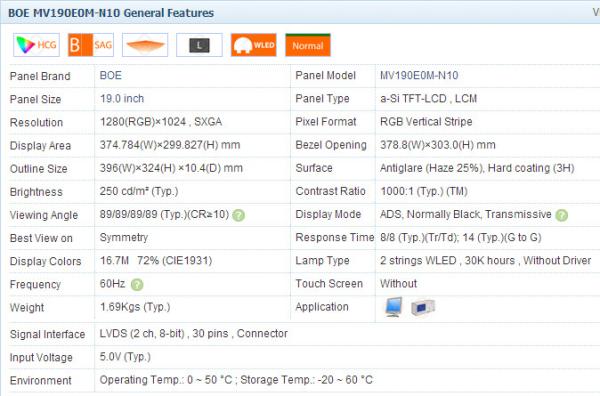The image size is (600, 396).
Task: Click the Signal Interface label
Action: tap(47, 334)
